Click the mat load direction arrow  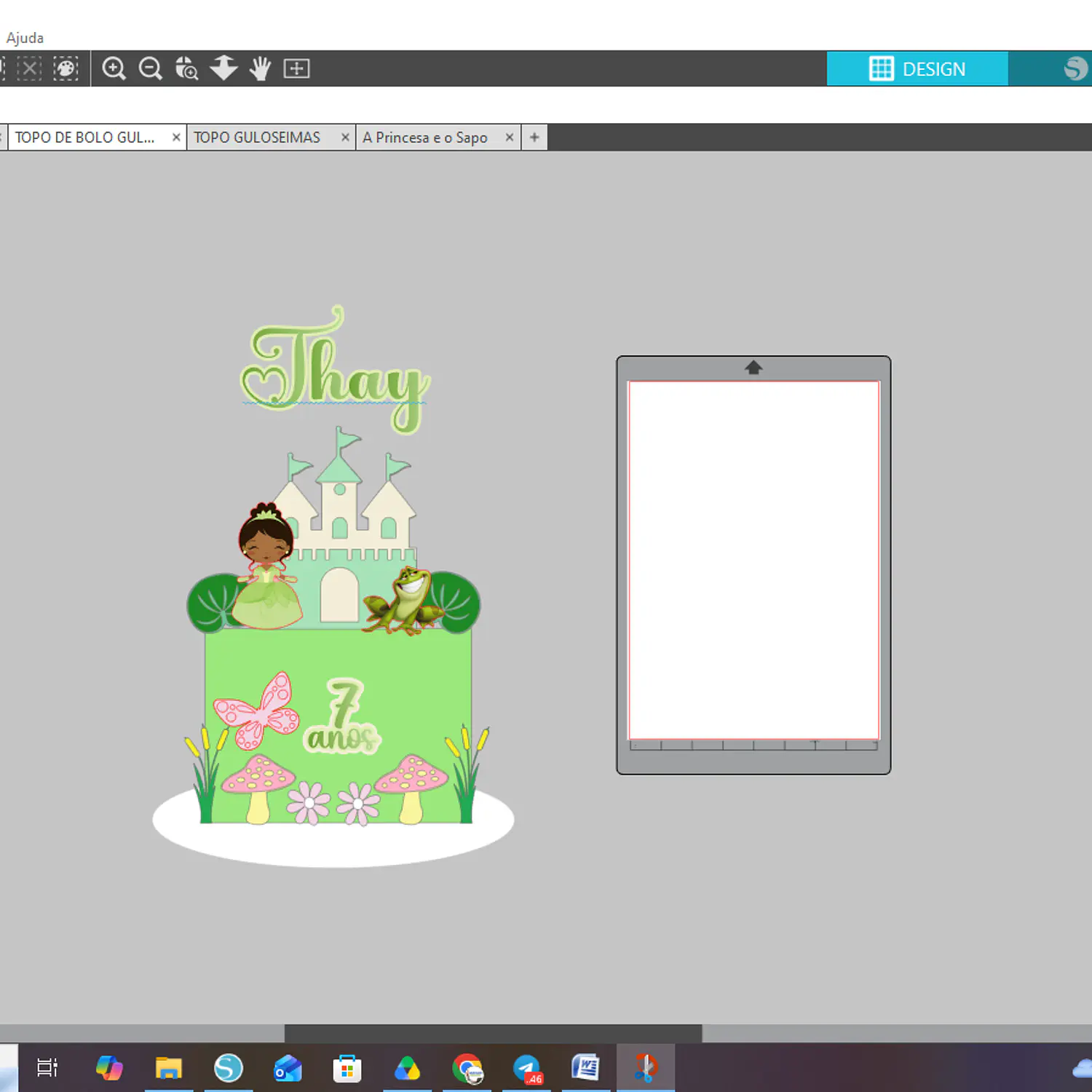pyautogui.click(x=753, y=368)
